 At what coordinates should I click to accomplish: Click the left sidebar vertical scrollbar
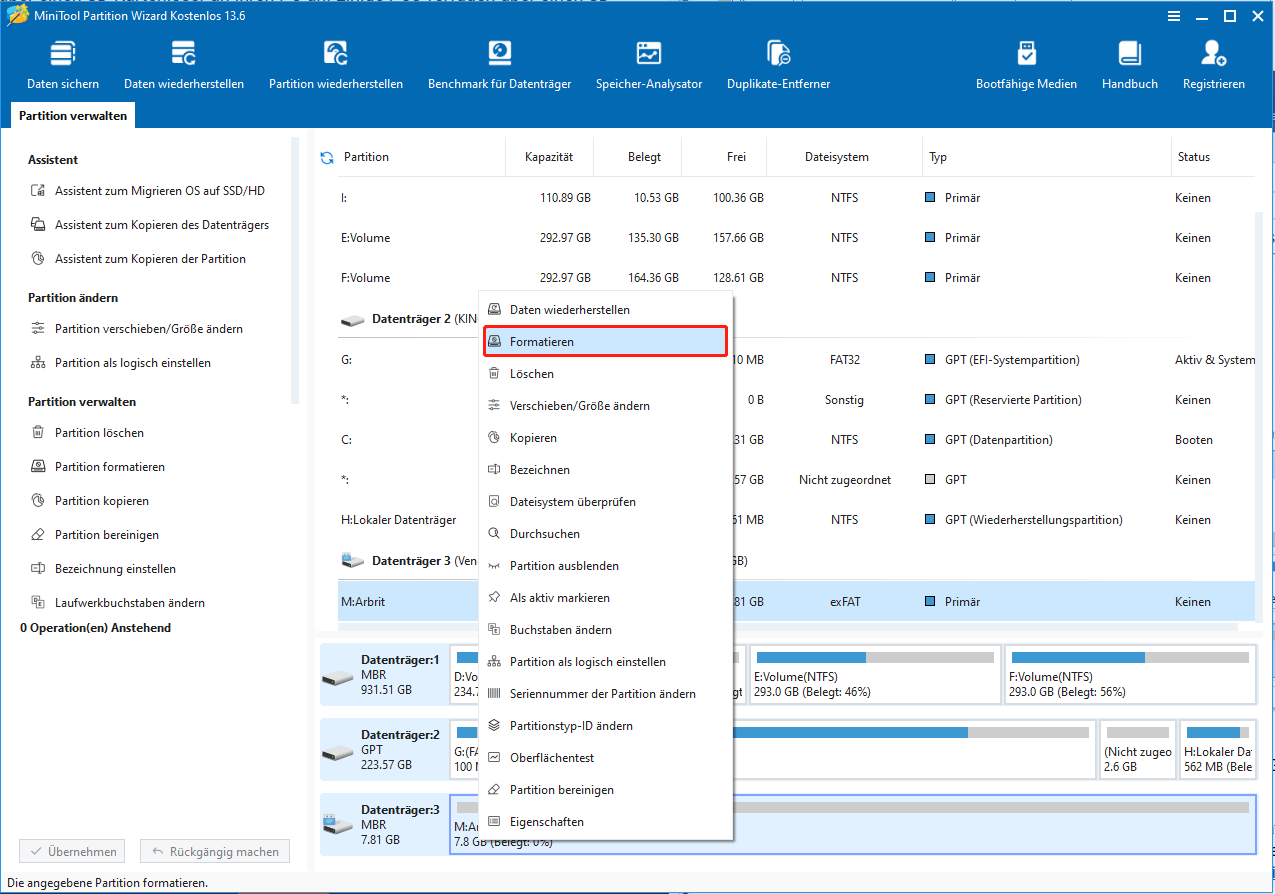pyautogui.click(x=295, y=270)
